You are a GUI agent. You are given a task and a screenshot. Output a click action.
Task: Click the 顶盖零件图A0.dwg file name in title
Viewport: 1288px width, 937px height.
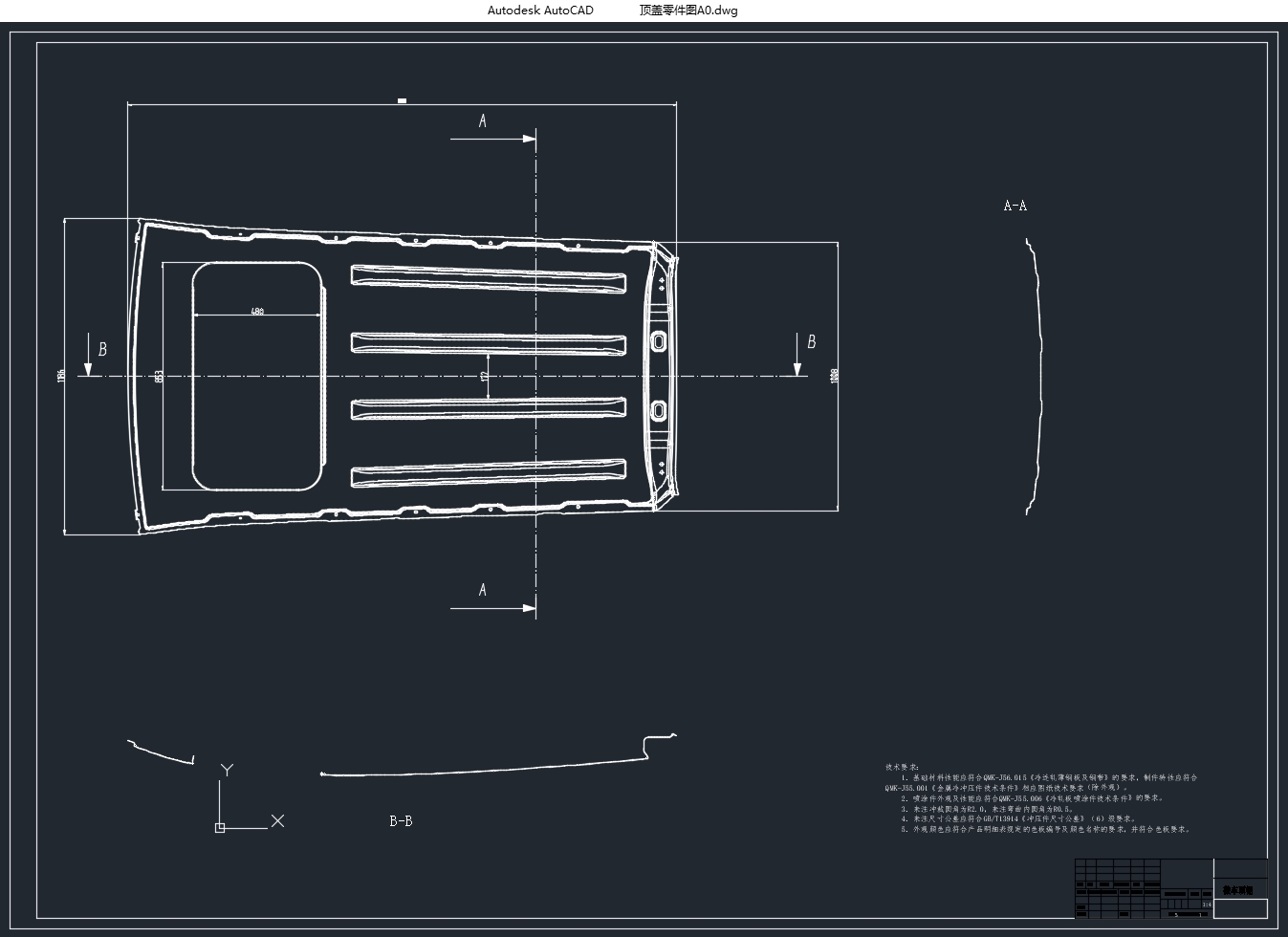pos(688,11)
